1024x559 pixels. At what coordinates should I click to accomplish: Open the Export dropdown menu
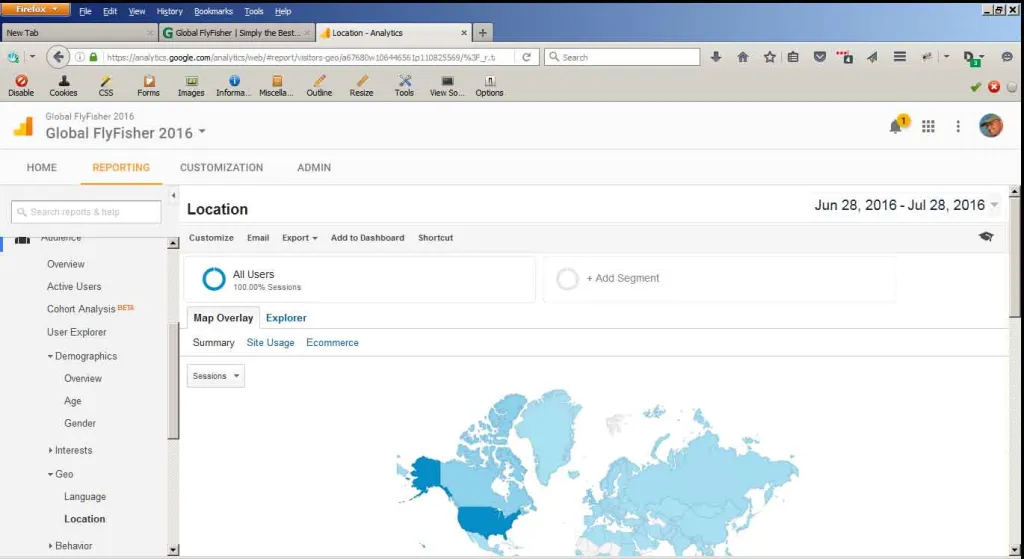point(299,238)
